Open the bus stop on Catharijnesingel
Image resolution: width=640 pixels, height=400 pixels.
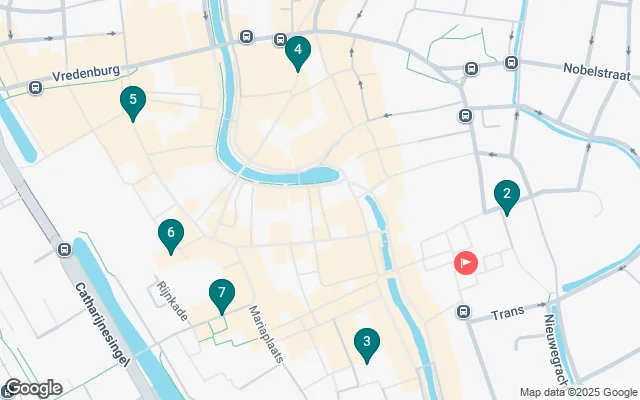(64, 249)
